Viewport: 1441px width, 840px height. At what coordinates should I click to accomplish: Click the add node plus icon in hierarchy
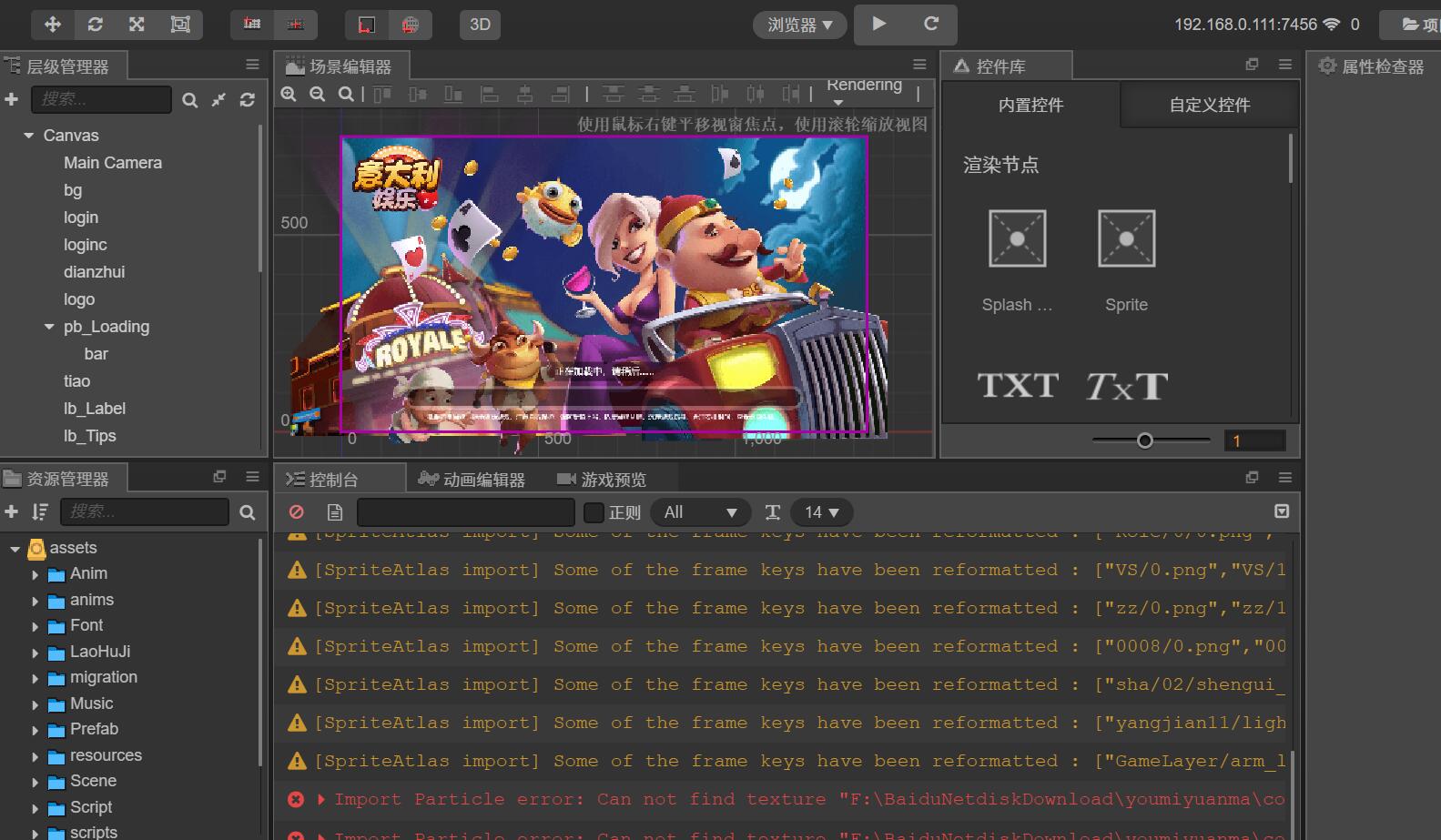pyautogui.click(x=12, y=99)
